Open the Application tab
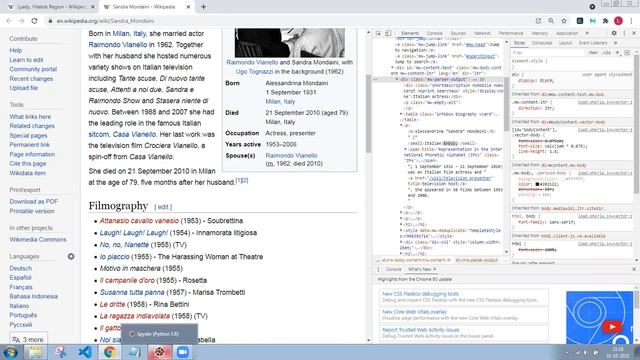This screenshot has height=360, width=640. [x=567, y=33]
